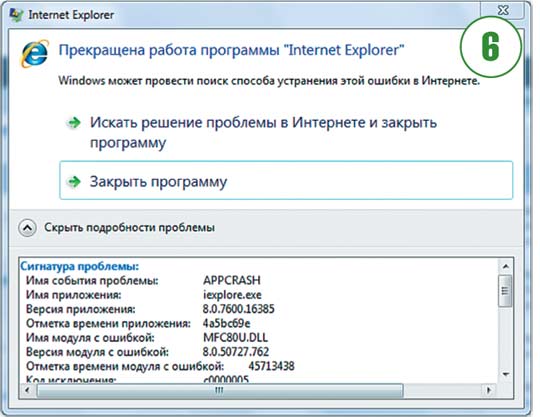Image resolution: width=540 pixels, height=417 pixels.
Task: Click the Internet Explorer title bar icon
Action: [x=17, y=15]
